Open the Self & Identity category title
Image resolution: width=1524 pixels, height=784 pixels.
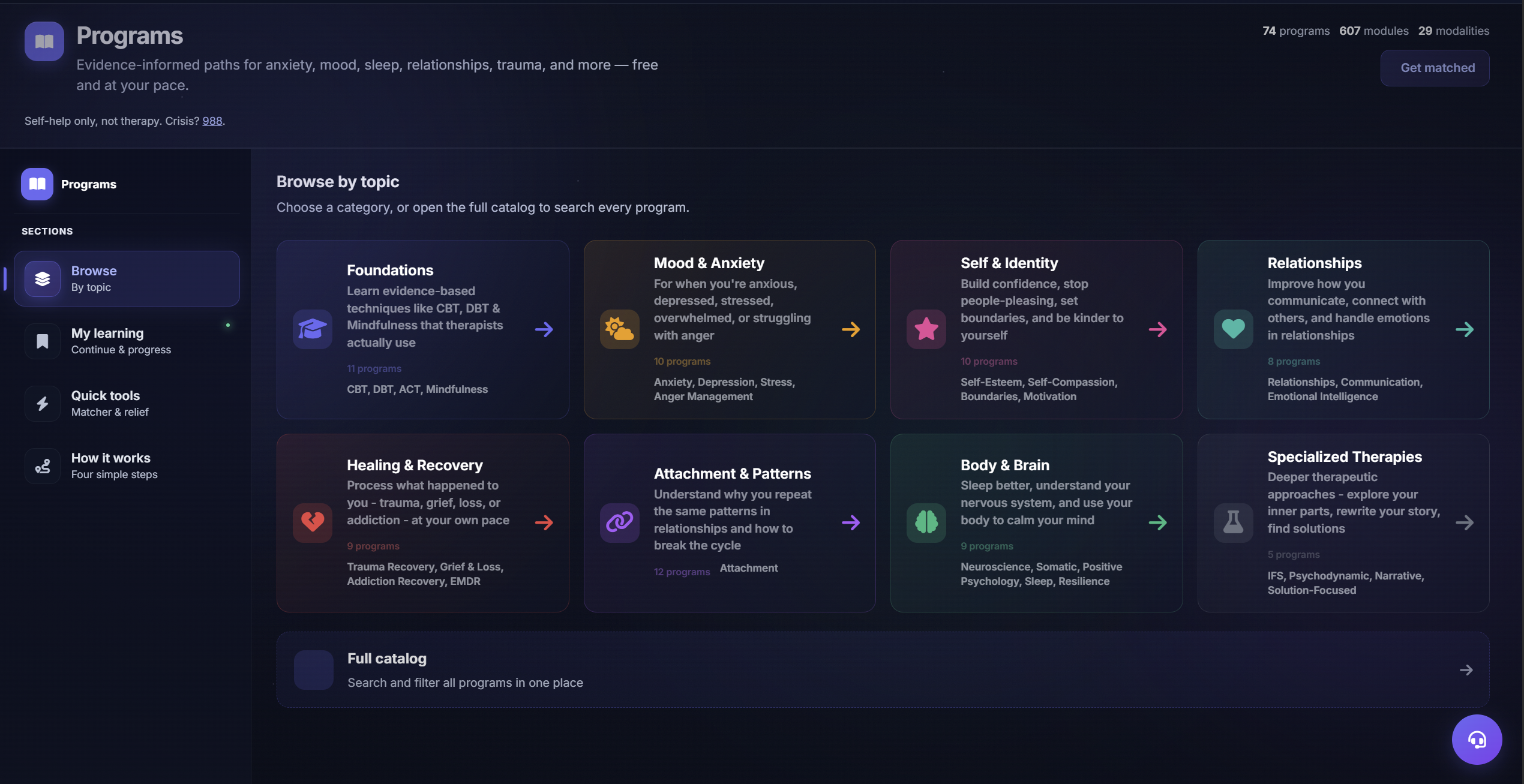pyautogui.click(x=1009, y=263)
